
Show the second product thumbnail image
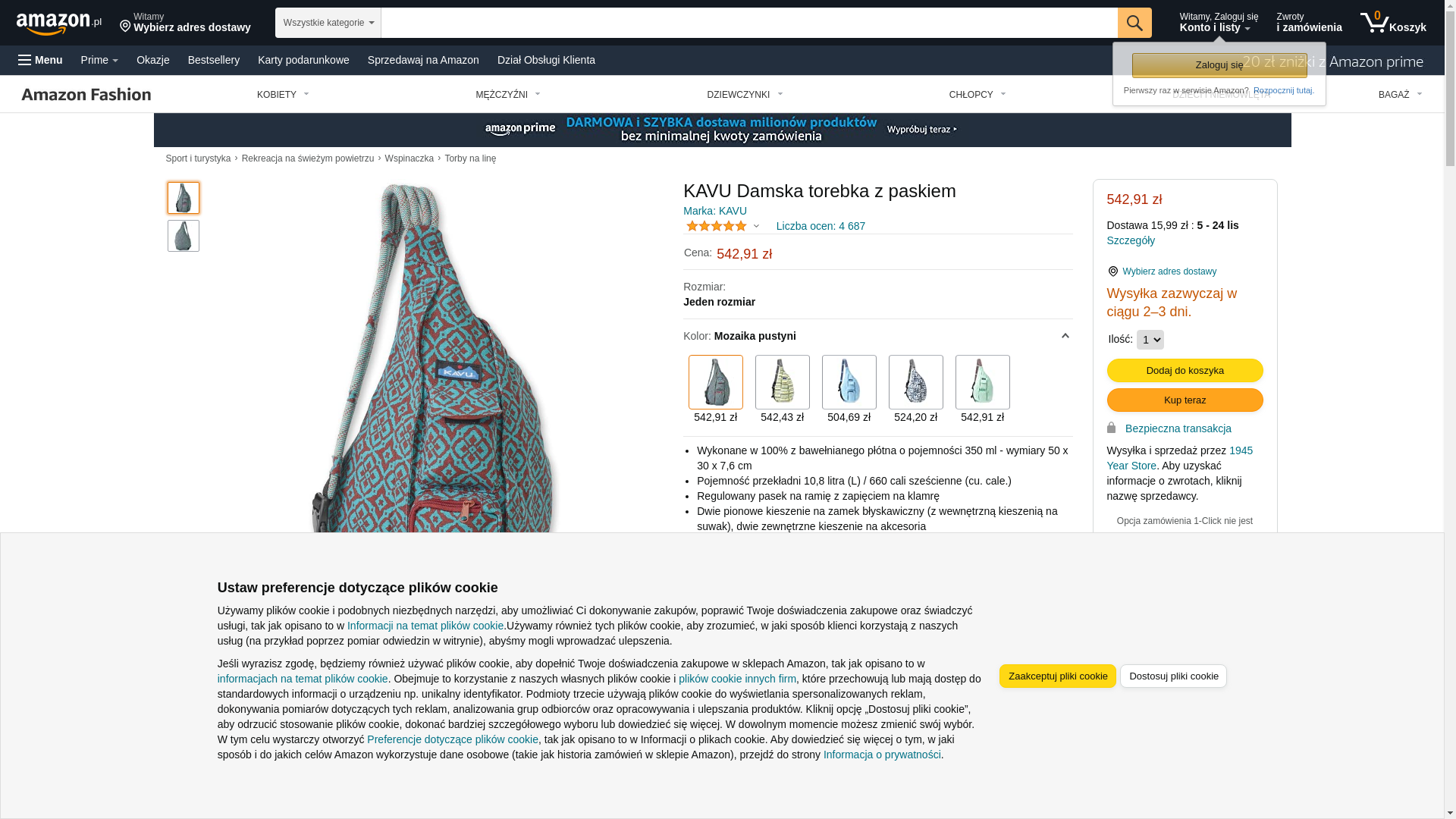click(184, 236)
